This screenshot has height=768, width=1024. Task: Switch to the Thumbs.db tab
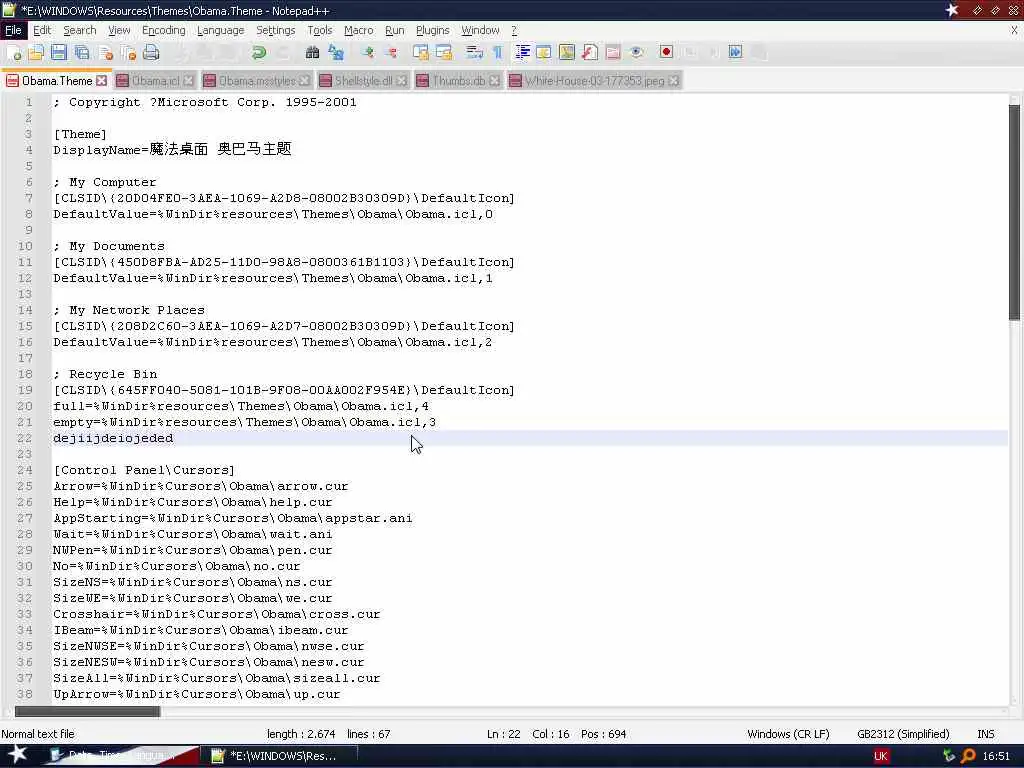pyautogui.click(x=458, y=81)
